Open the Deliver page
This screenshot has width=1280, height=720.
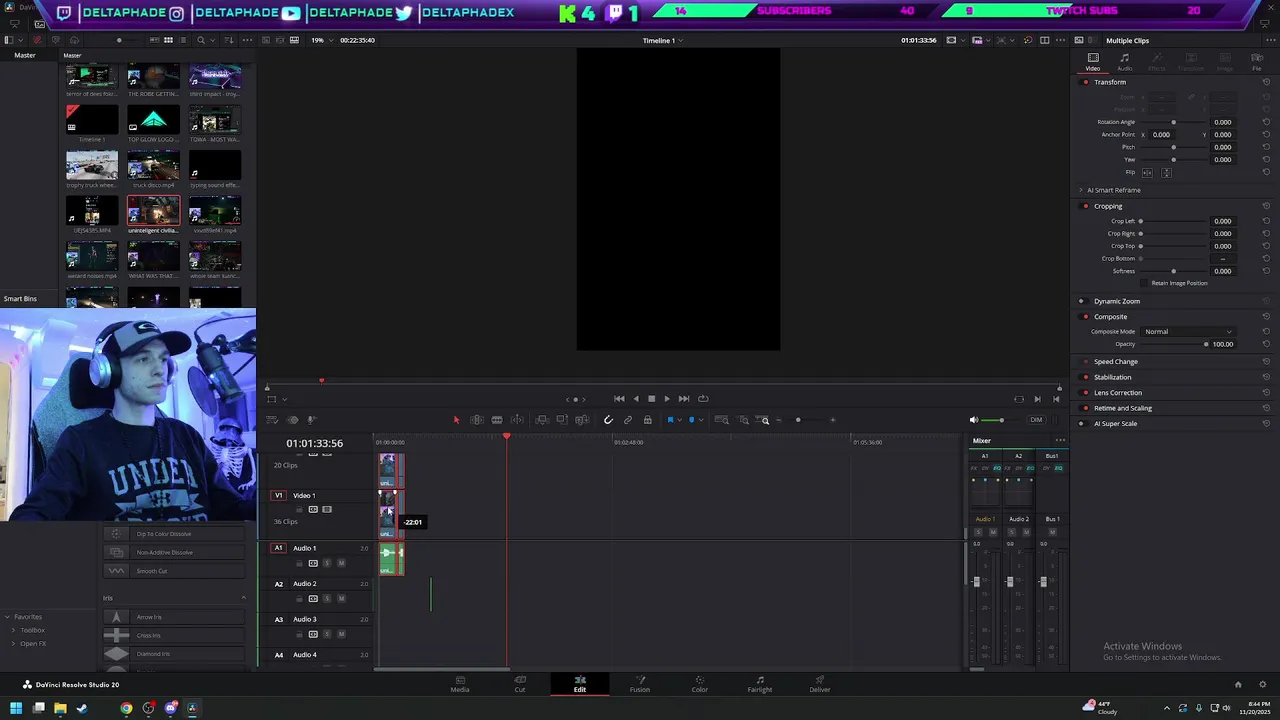(x=820, y=684)
